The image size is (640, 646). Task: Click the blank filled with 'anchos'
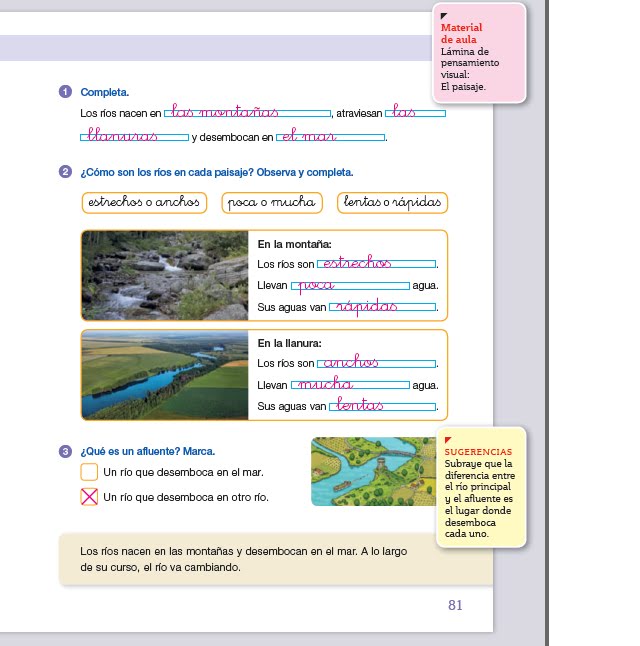pyautogui.click(x=376, y=363)
